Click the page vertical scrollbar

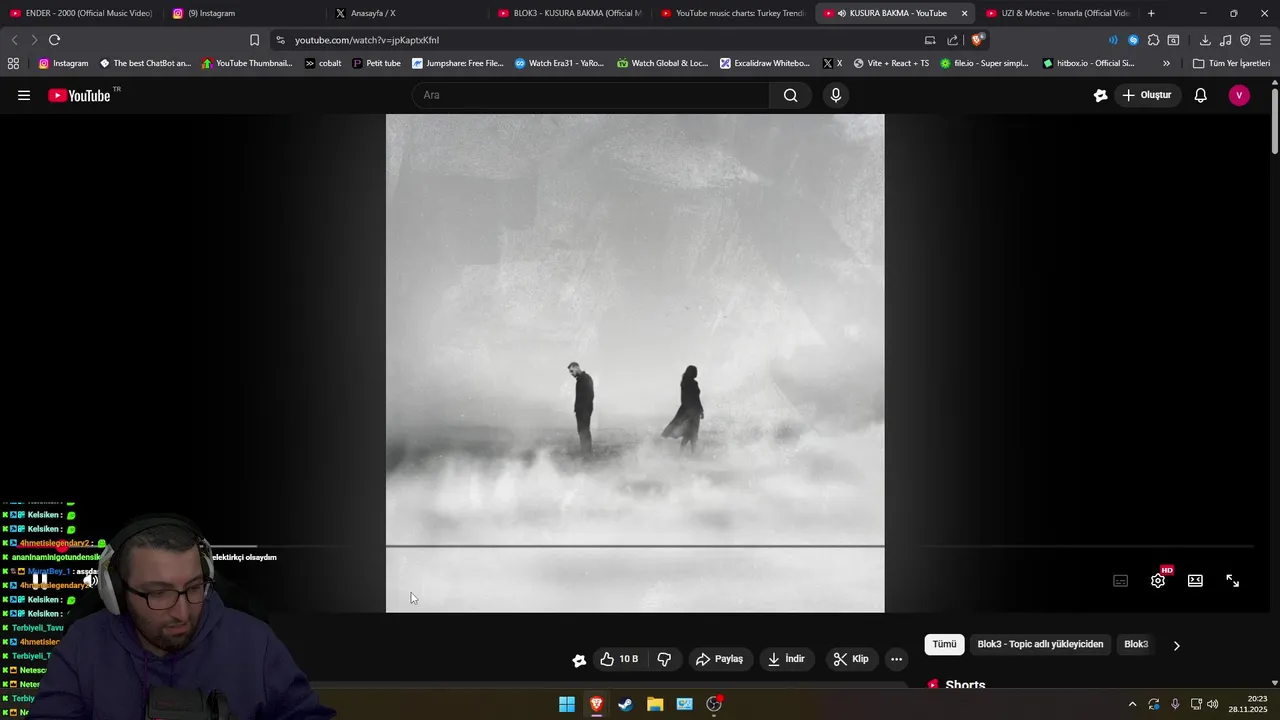click(1275, 120)
